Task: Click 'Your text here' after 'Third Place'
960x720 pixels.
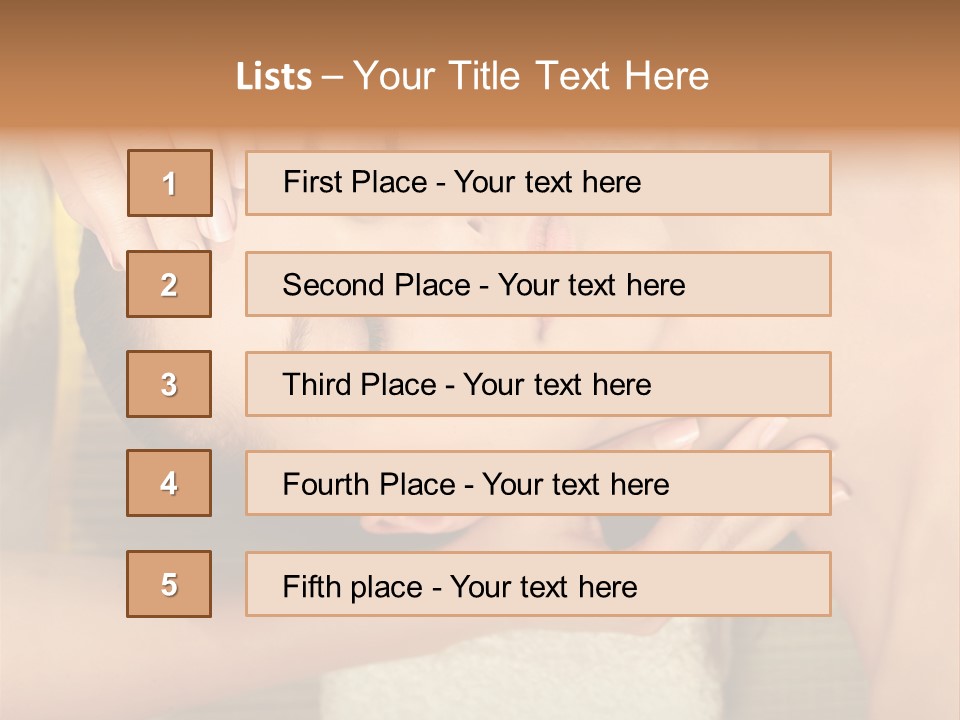Action: (557, 385)
